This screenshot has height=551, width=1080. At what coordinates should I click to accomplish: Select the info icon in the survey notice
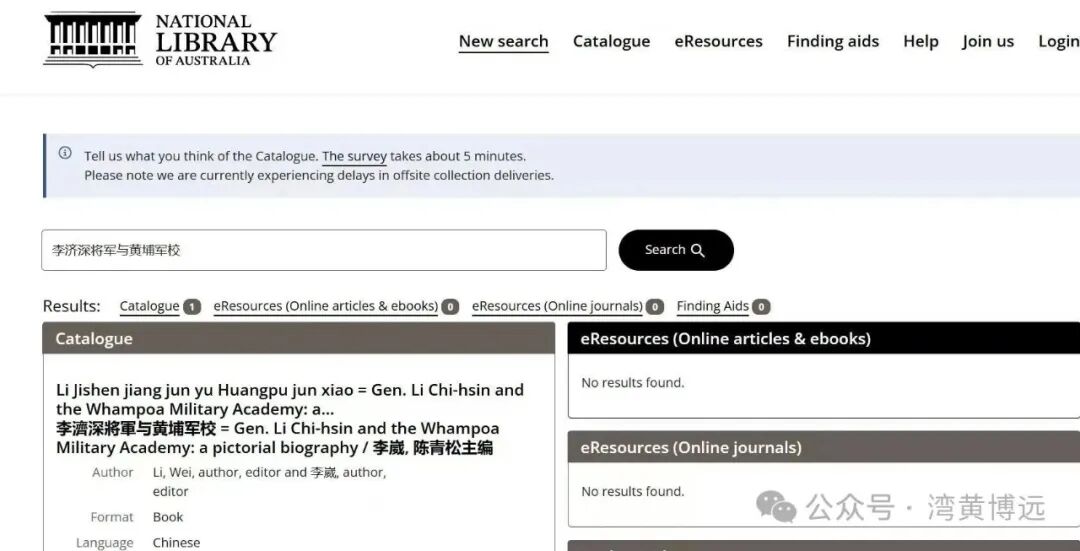[x=65, y=153]
